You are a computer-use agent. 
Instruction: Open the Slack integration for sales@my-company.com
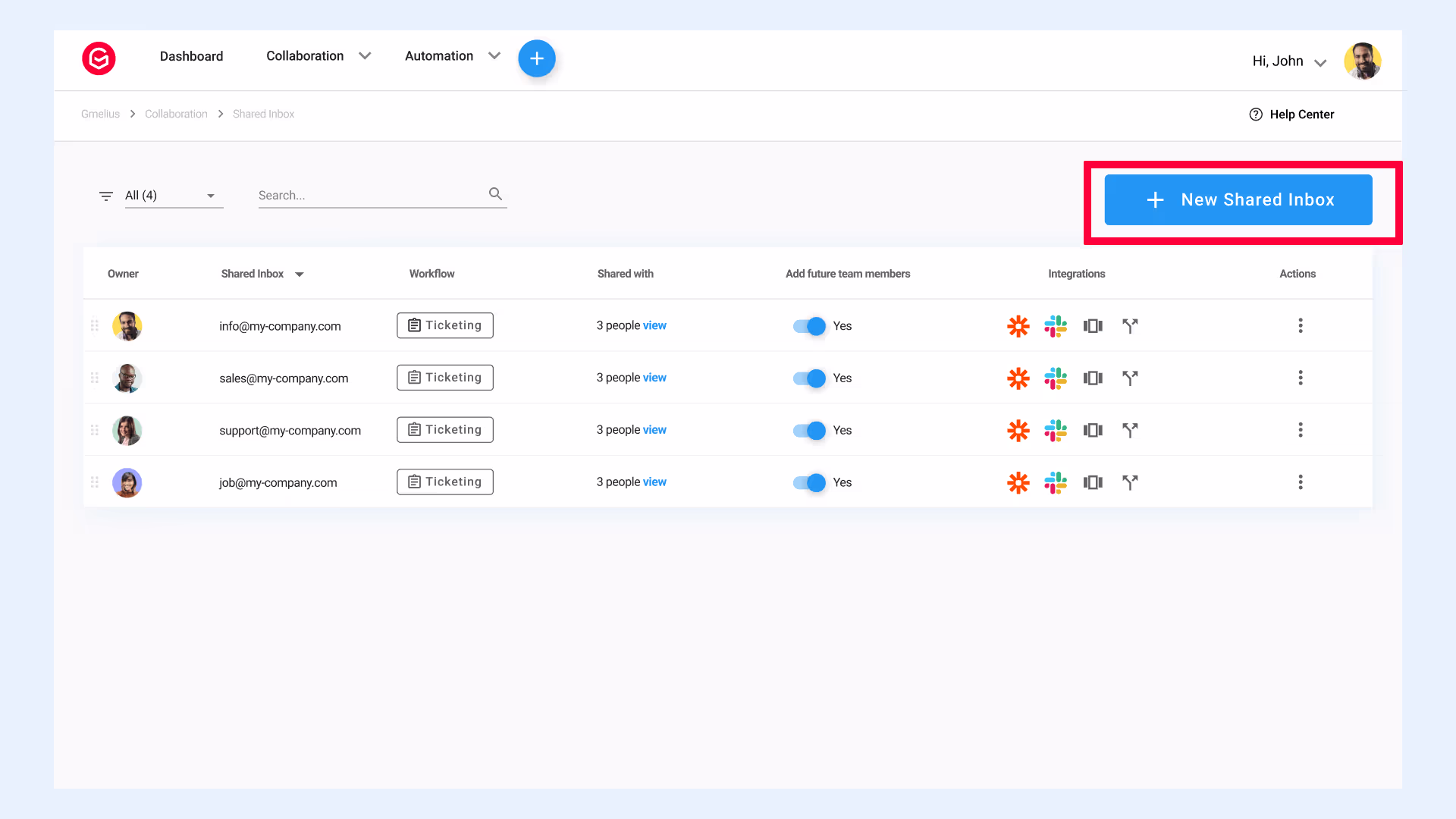pos(1056,378)
